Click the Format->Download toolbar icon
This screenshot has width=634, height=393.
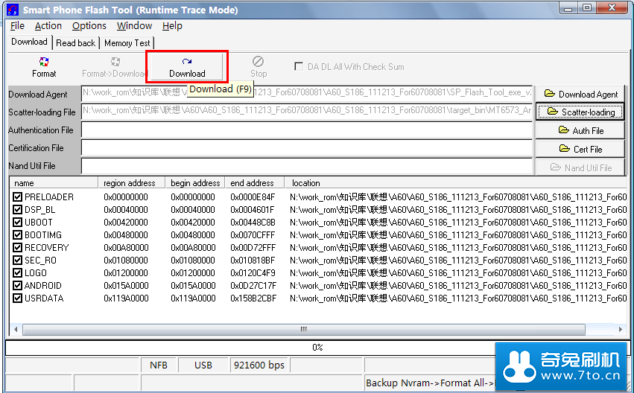click(115, 67)
